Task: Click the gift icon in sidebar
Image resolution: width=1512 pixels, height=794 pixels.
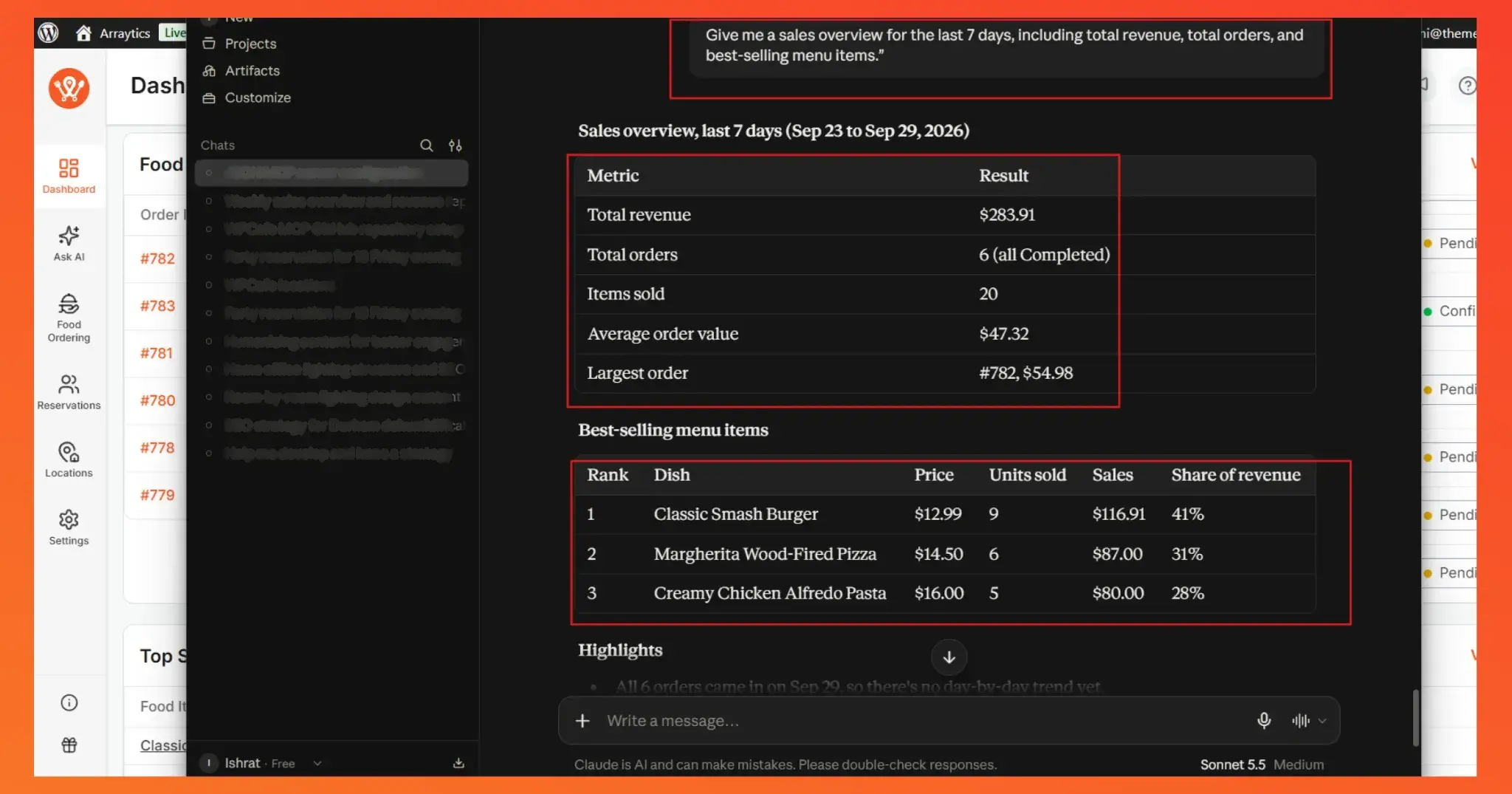Action: coord(69,745)
